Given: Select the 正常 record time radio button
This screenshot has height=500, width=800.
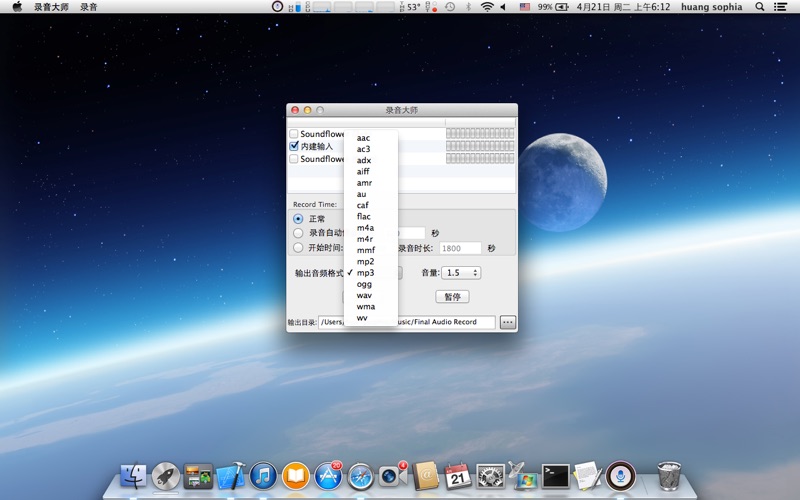Looking at the screenshot, I should (x=298, y=219).
